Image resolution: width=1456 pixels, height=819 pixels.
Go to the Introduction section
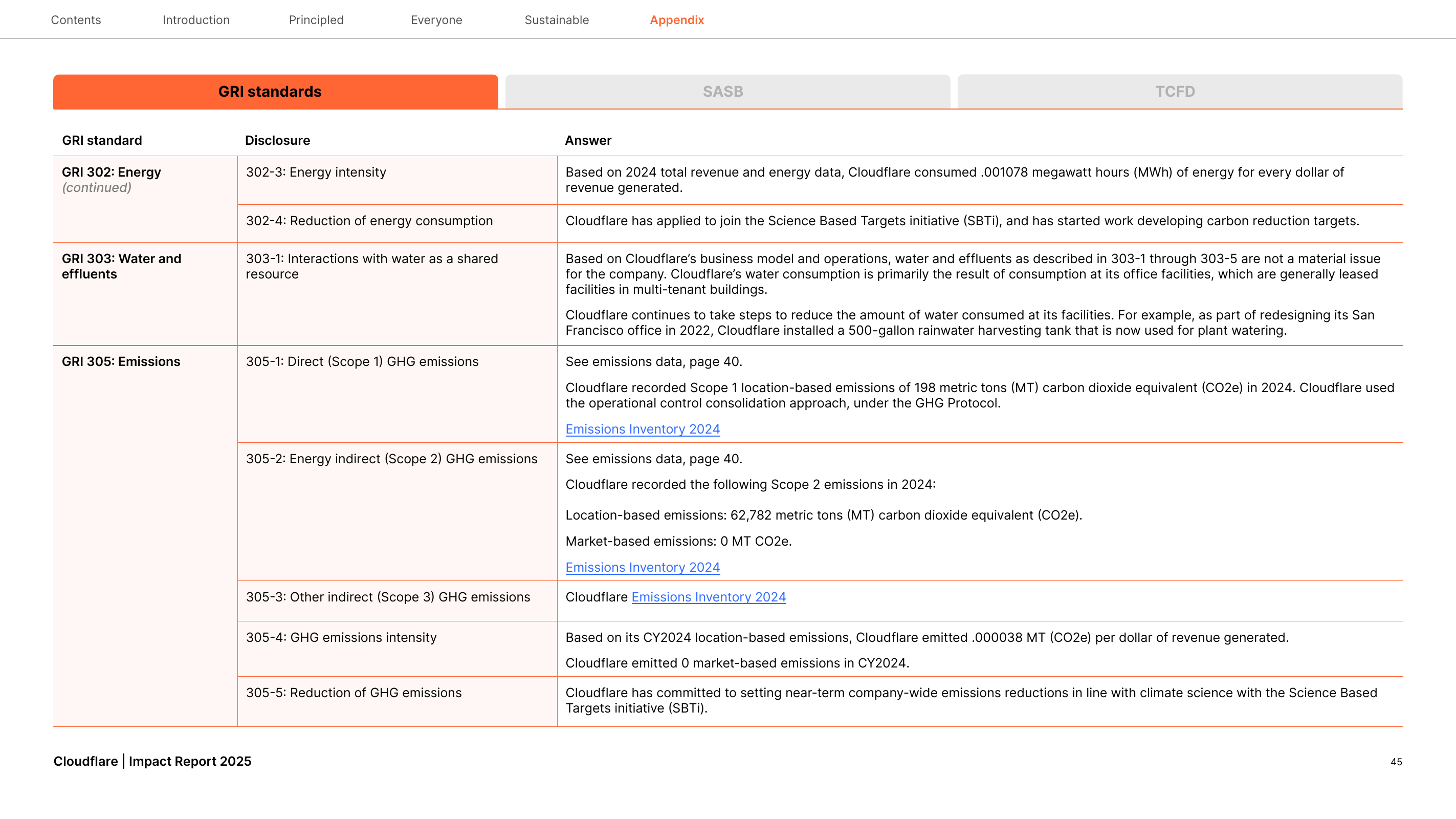coord(195,20)
